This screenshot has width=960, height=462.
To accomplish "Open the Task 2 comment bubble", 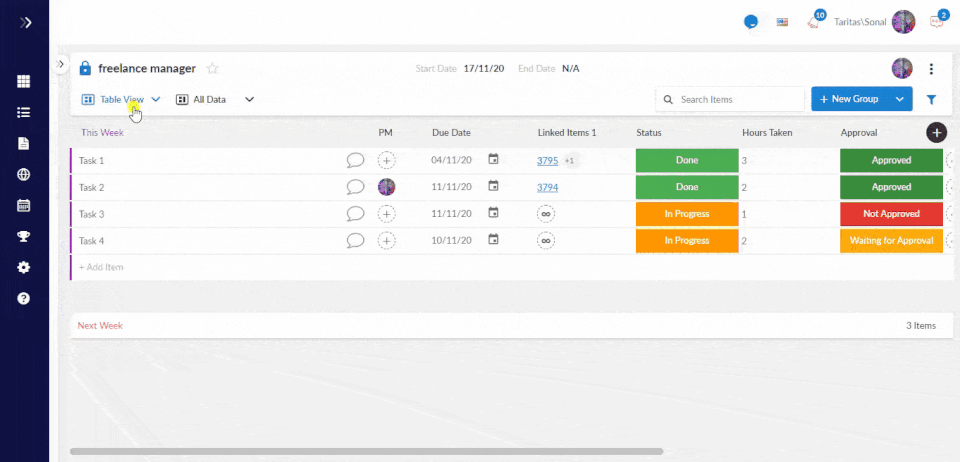I will click(x=355, y=187).
